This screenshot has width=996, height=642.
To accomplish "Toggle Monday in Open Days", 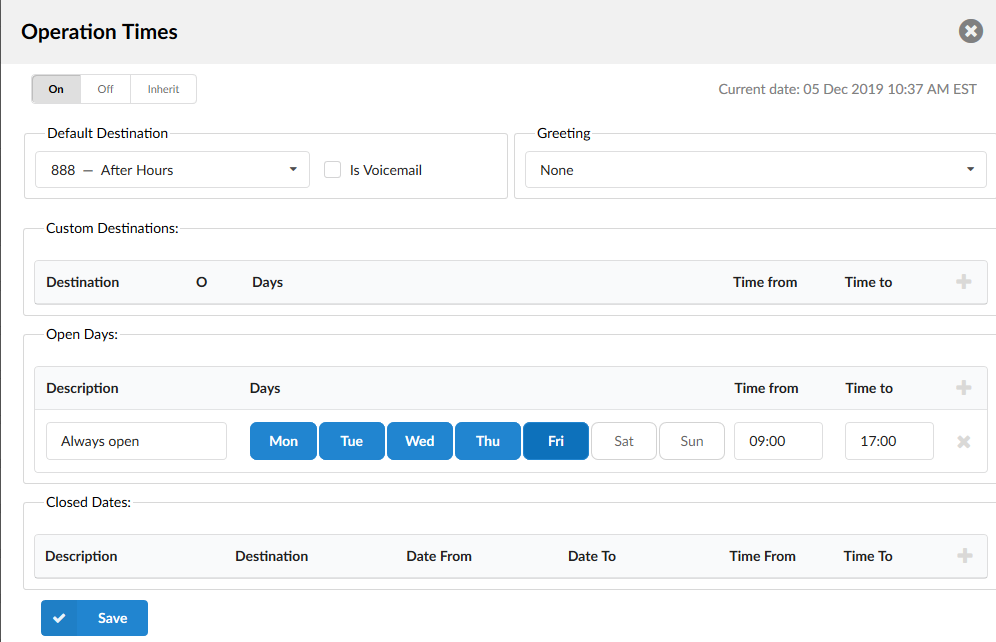I will click(283, 441).
